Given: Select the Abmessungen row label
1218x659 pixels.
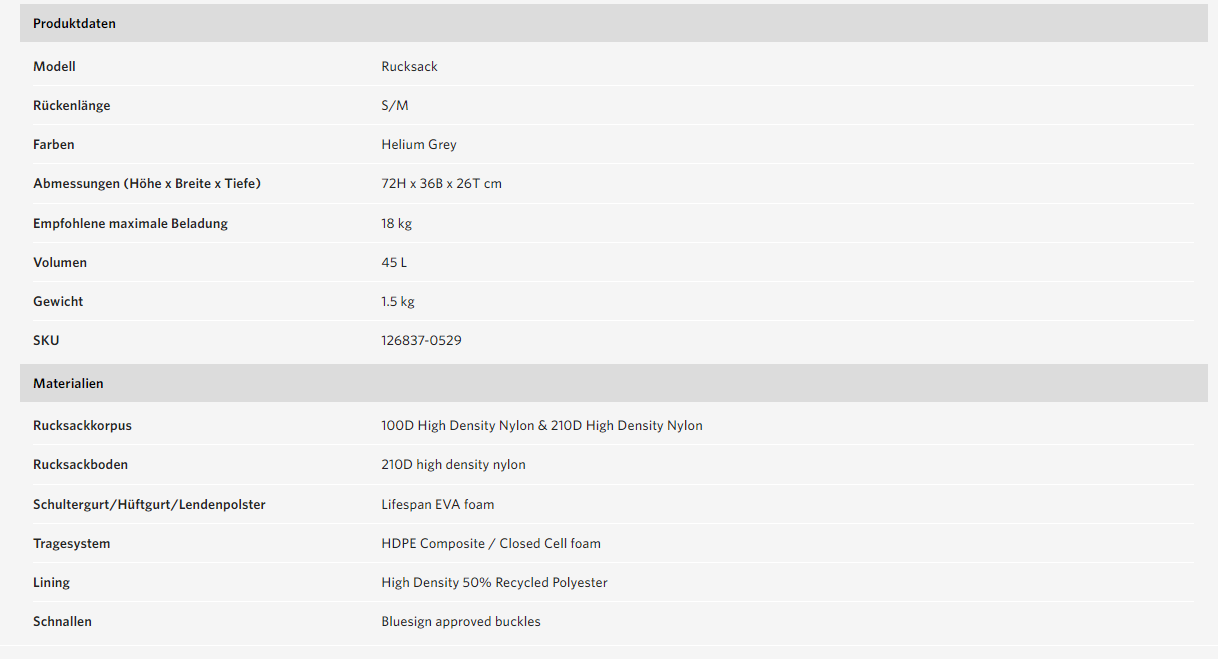Looking at the screenshot, I should [x=146, y=183].
